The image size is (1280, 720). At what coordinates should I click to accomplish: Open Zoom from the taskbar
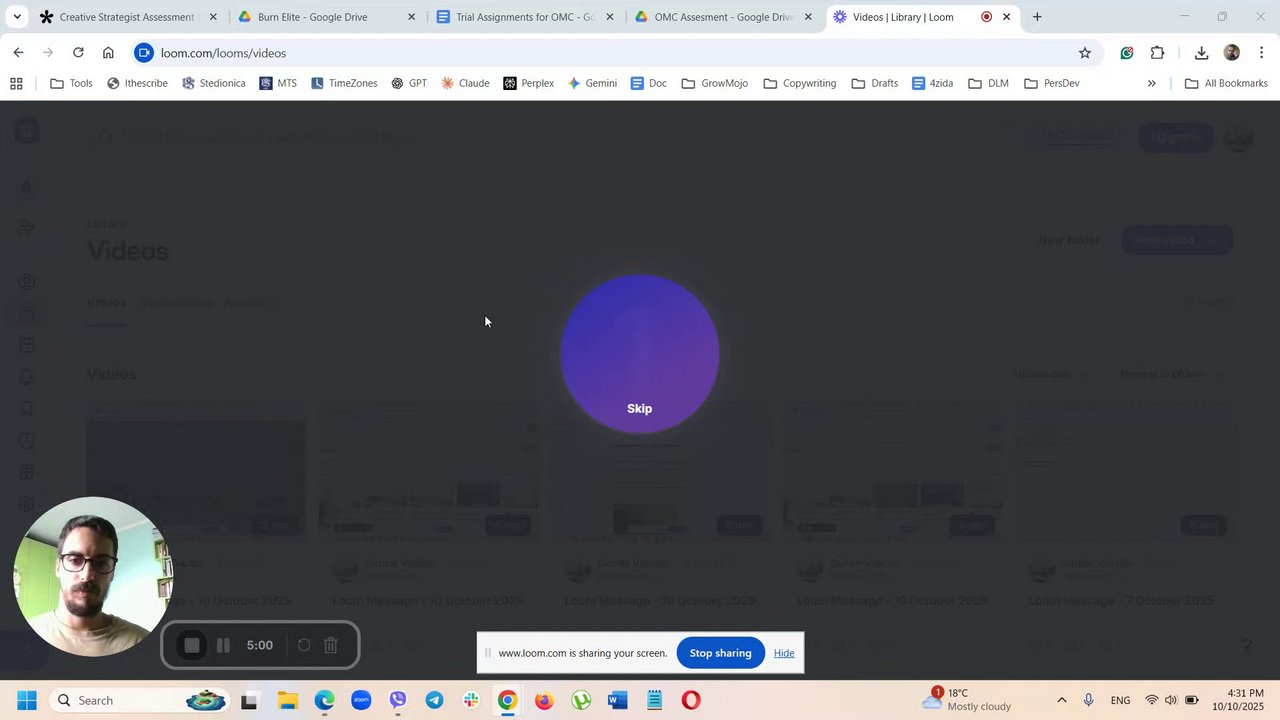pos(361,700)
